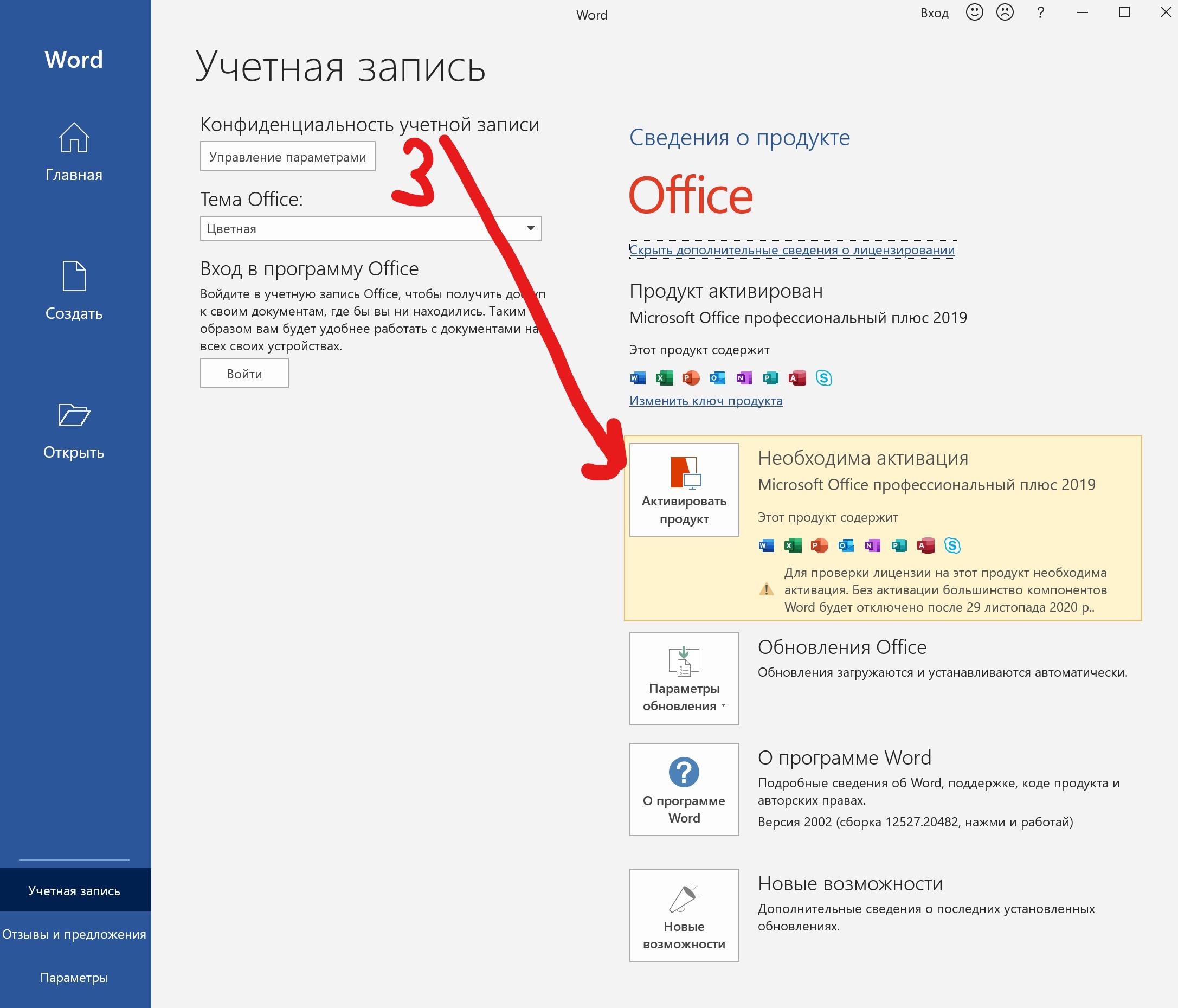Viewport: 1178px width, 1008px height.
Task: Click the Открыть folder icon
Action: pyautogui.click(x=74, y=415)
